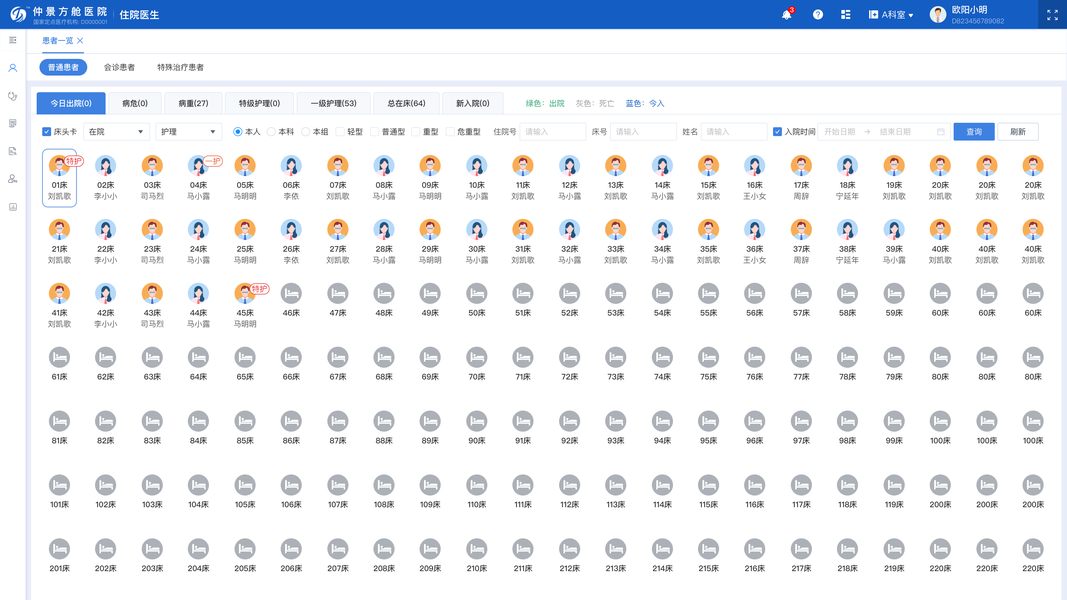Open the notifications bell icon

click(x=787, y=15)
